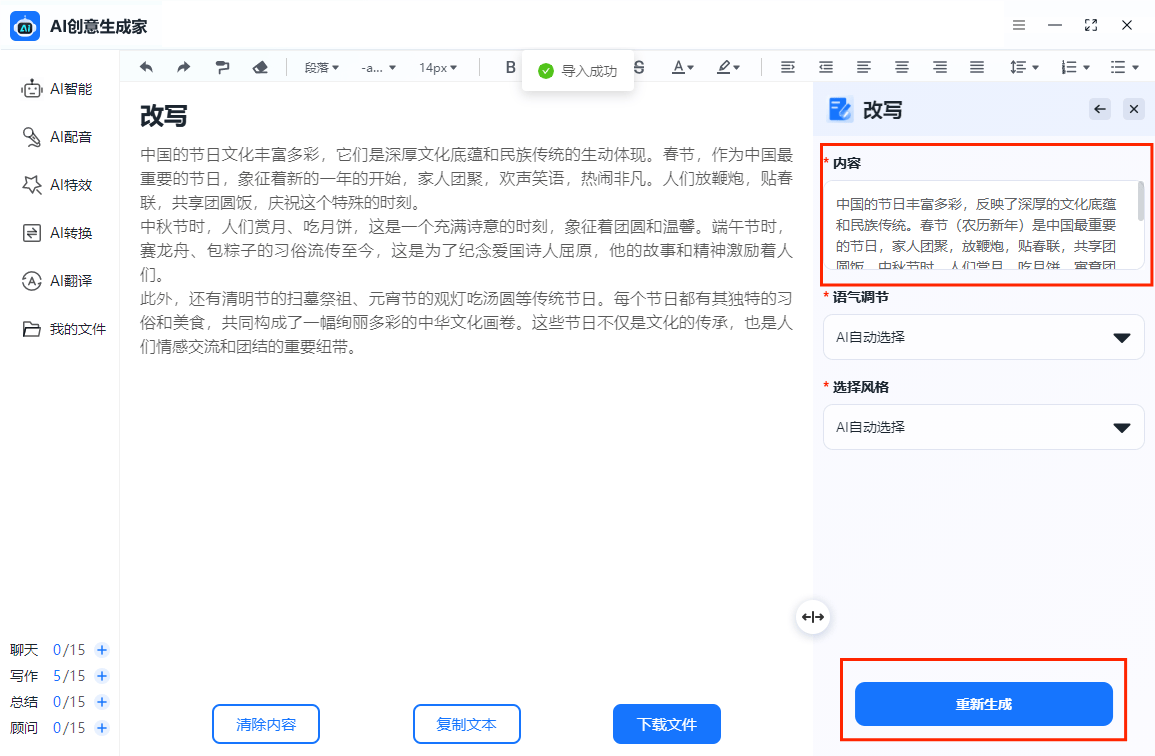Open 我的文件 from the sidebar
Viewport: 1155px width, 756px height.
(60, 328)
